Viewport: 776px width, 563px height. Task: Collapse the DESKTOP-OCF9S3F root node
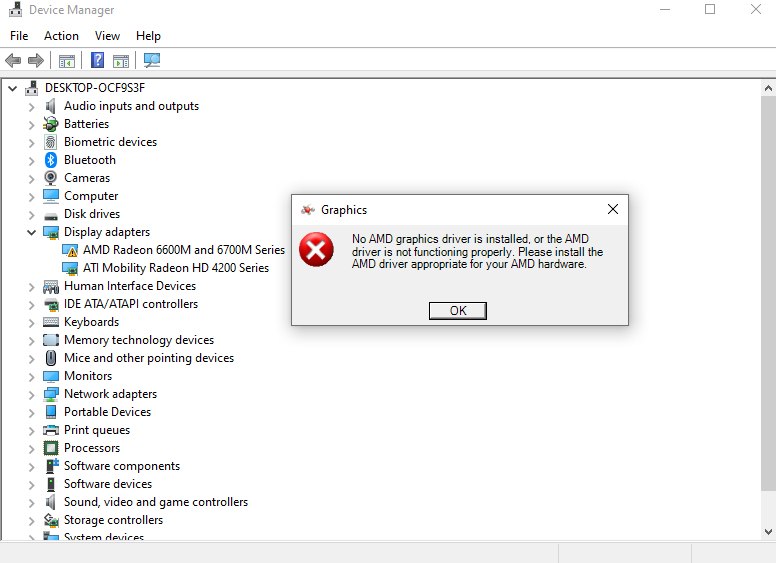[x=13, y=89]
